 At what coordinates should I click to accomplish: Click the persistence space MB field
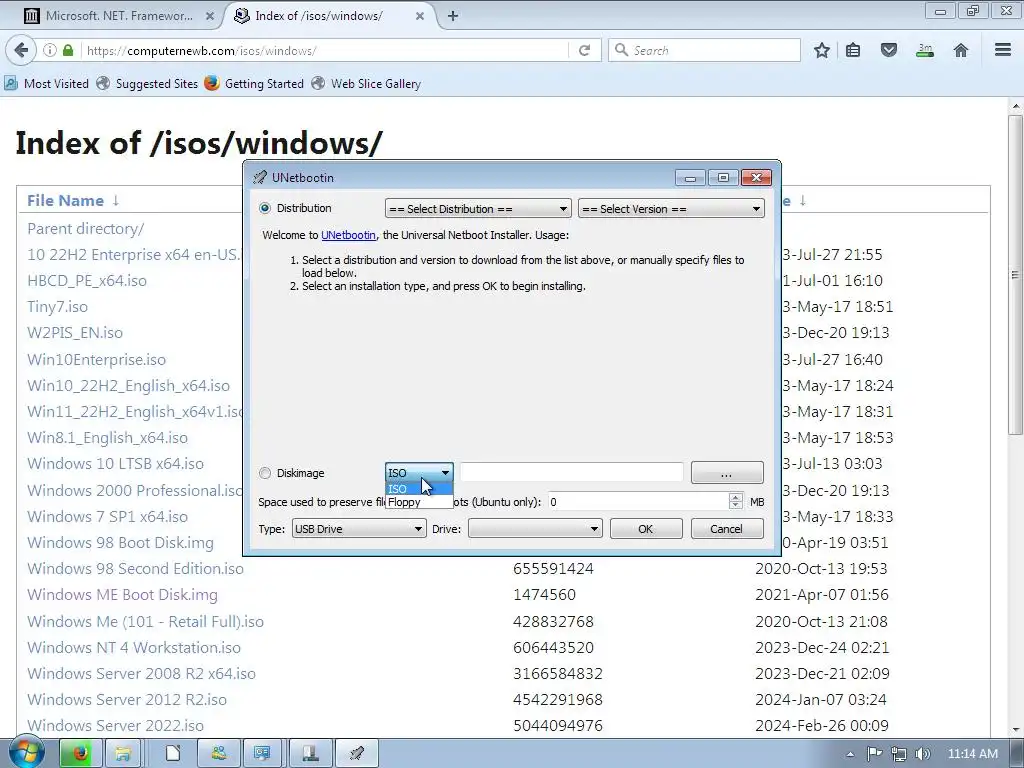coord(638,502)
